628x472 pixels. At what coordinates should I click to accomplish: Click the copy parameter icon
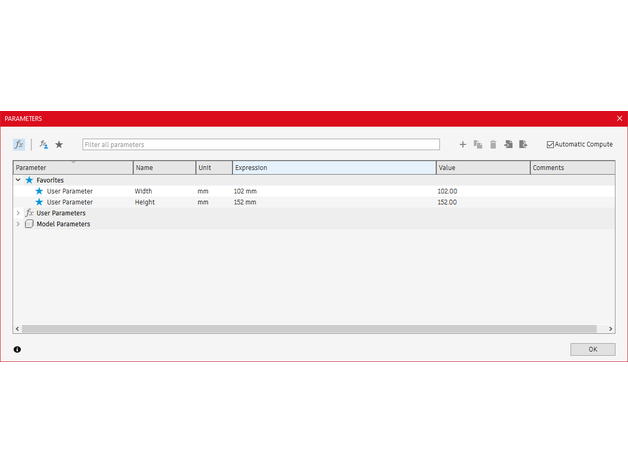click(x=478, y=145)
